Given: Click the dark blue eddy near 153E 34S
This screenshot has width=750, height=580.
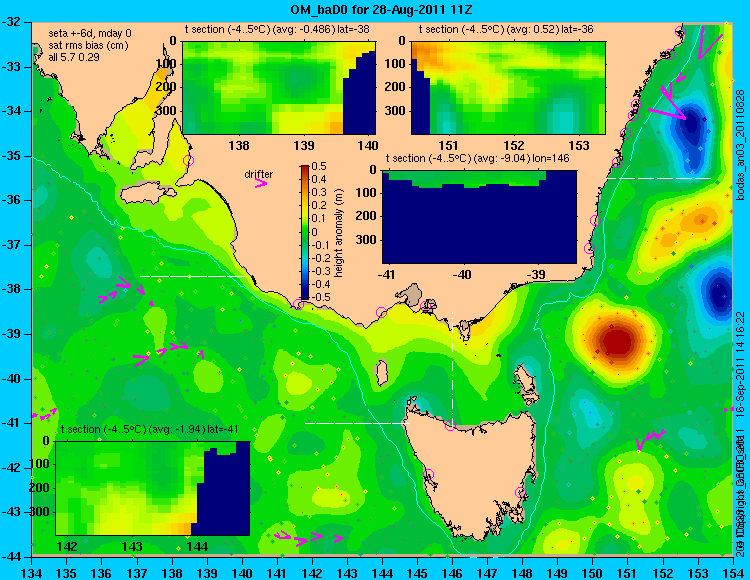Looking at the screenshot, I should coord(690,125).
